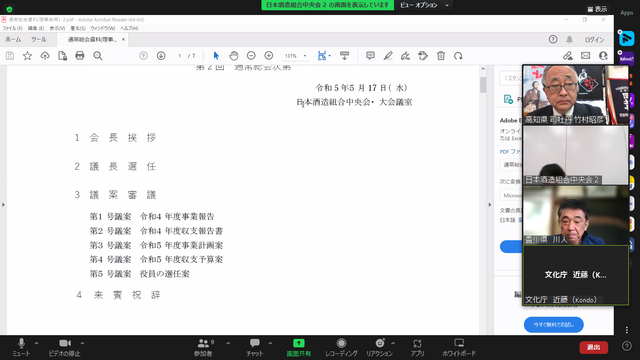
Task: Start Zoom recording
Action: point(341,347)
